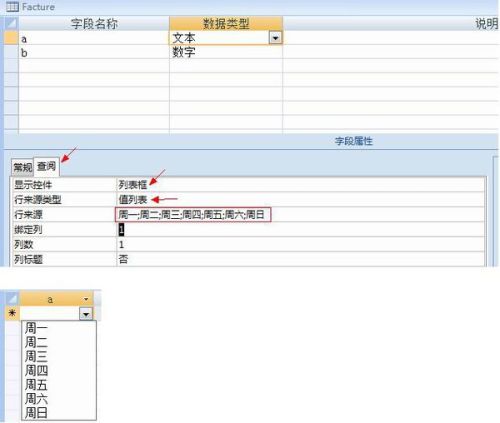Image resolution: width=500 pixels, height=423 pixels.
Task: Click the '列标题' property label
Action: coord(28,259)
